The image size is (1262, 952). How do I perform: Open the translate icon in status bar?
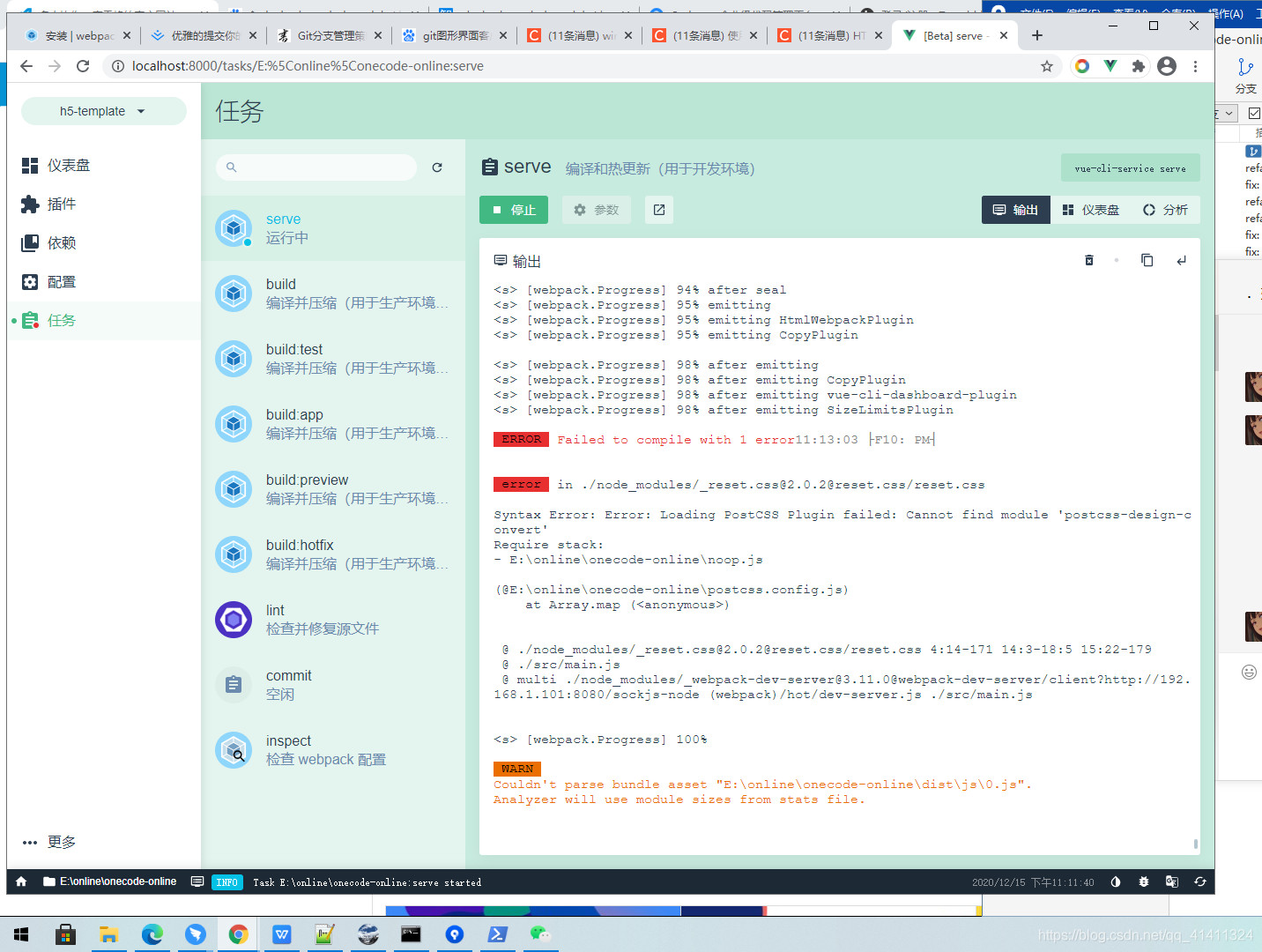[1172, 881]
